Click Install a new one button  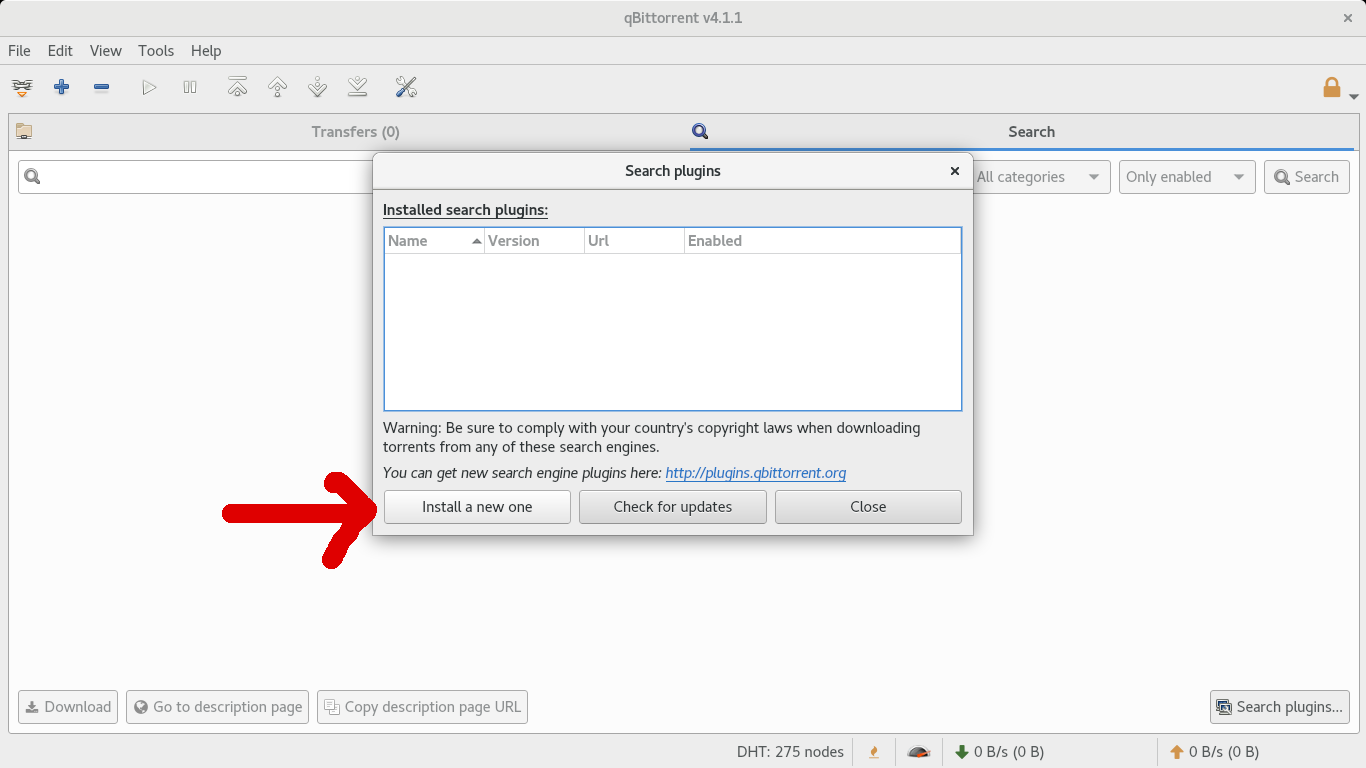click(477, 507)
